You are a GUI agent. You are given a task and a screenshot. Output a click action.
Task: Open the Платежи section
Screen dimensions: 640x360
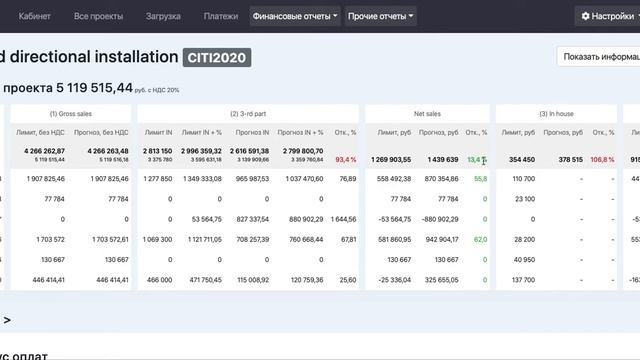(x=221, y=16)
